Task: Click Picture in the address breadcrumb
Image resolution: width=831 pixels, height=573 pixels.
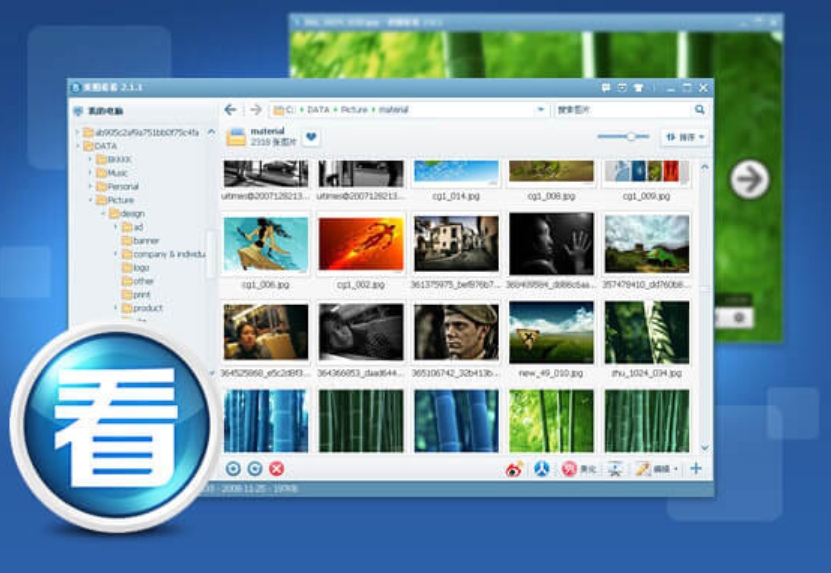Action: tap(354, 110)
